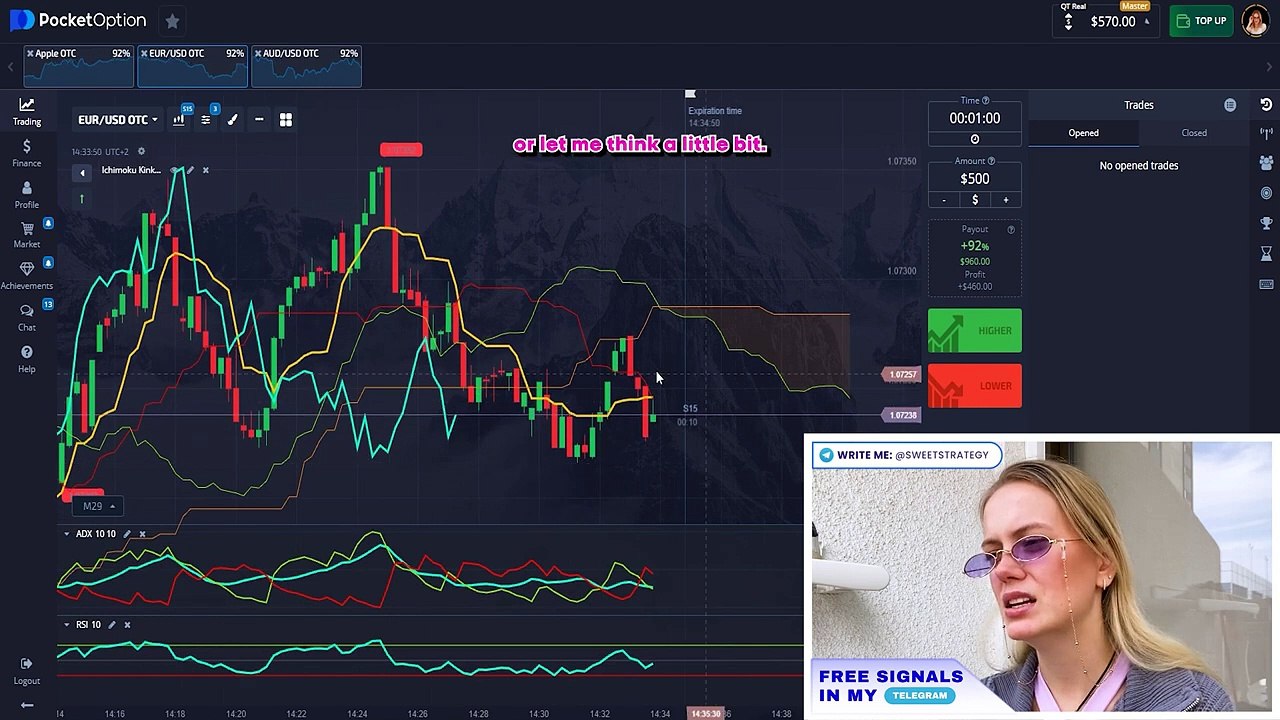Edit the Ichimoku indicator settings
The image size is (1280, 720).
pyautogui.click(x=190, y=170)
